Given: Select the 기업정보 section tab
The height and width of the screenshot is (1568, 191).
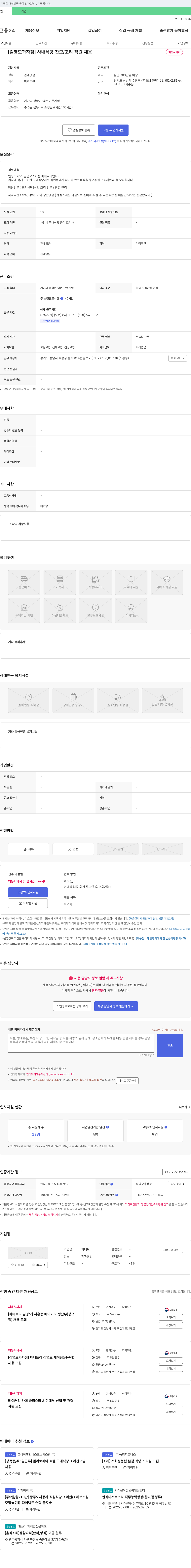Looking at the screenshot, I should (183, 43).
